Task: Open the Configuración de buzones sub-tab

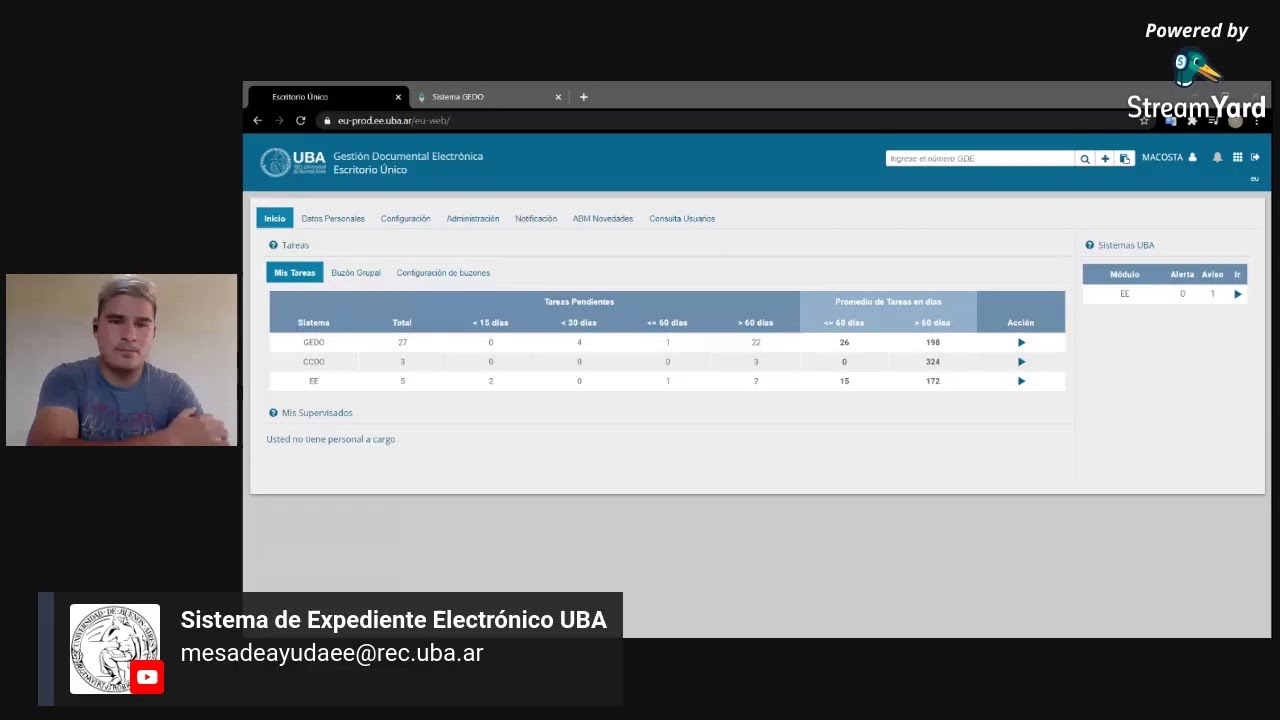Action: click(443, 272)
